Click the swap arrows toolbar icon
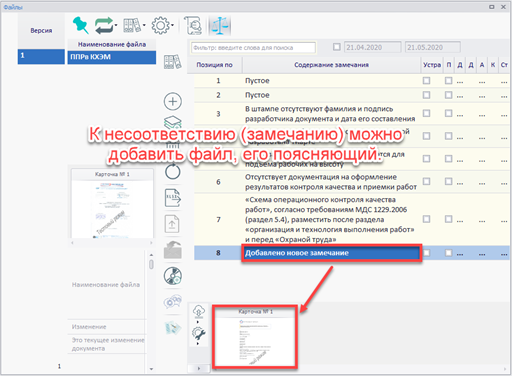The height and width of the screenshot is (376, 512). [104, 25]
